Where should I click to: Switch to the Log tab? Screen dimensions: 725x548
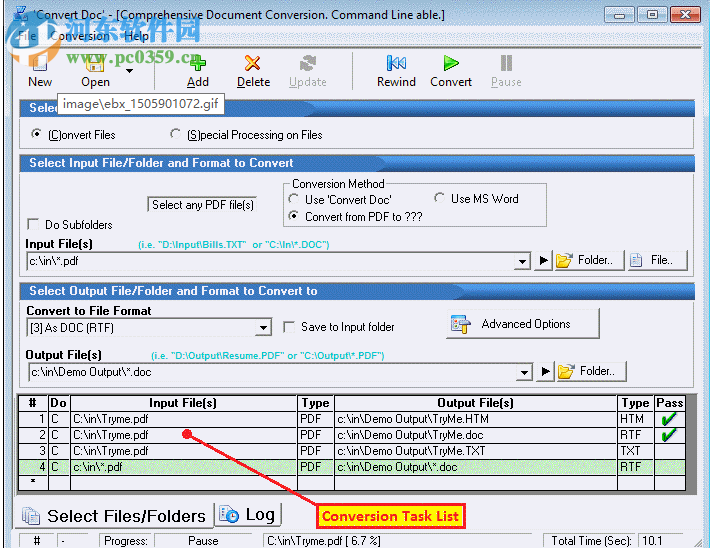click(248, 515)
